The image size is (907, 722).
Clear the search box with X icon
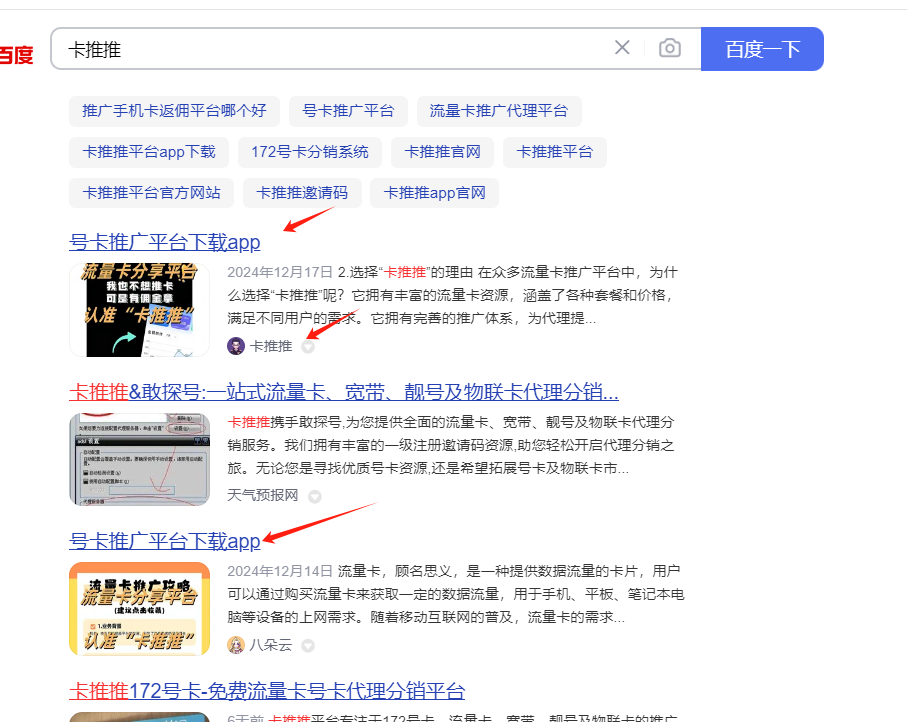(622, 47)
